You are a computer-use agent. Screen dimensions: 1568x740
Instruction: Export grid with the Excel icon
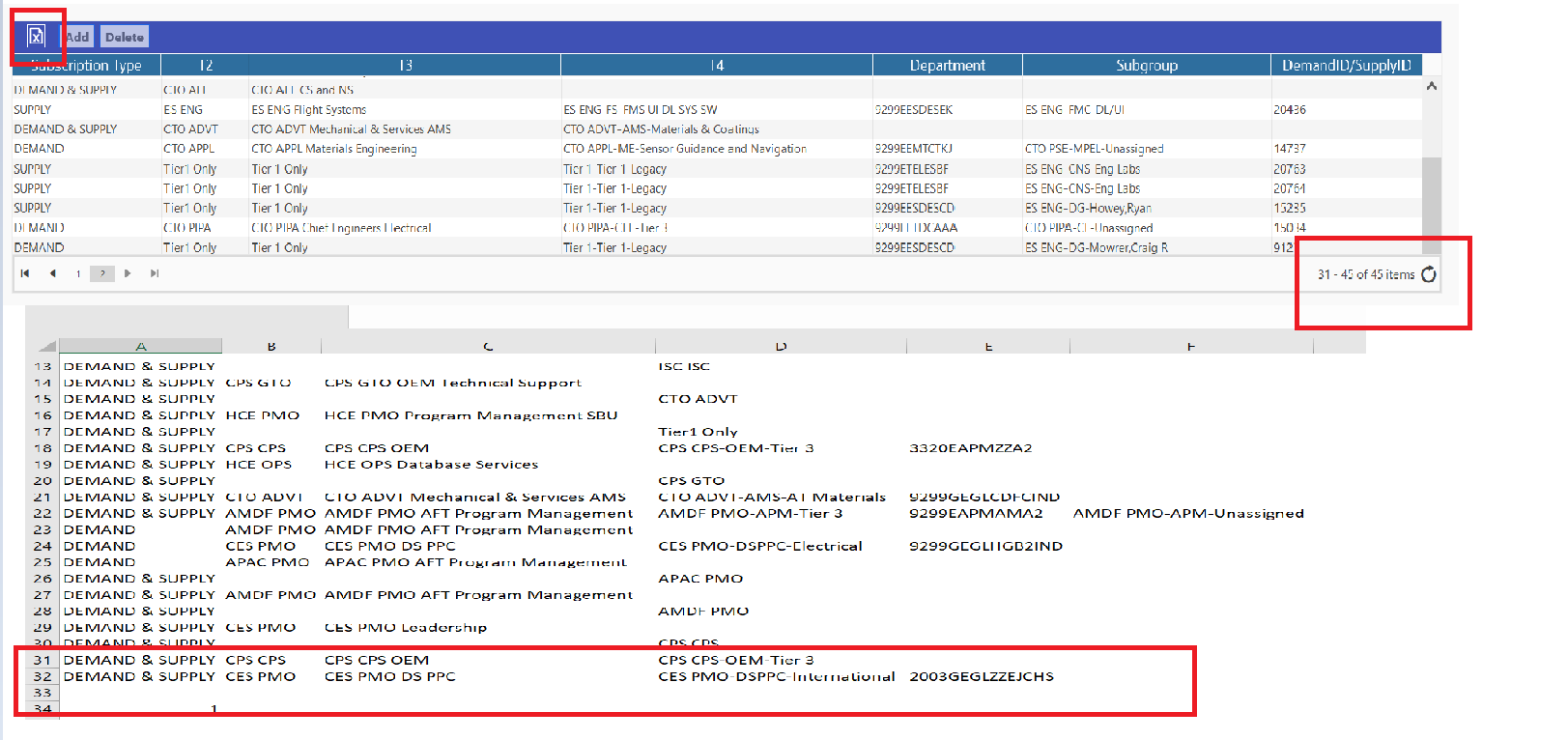click(36, 37)
